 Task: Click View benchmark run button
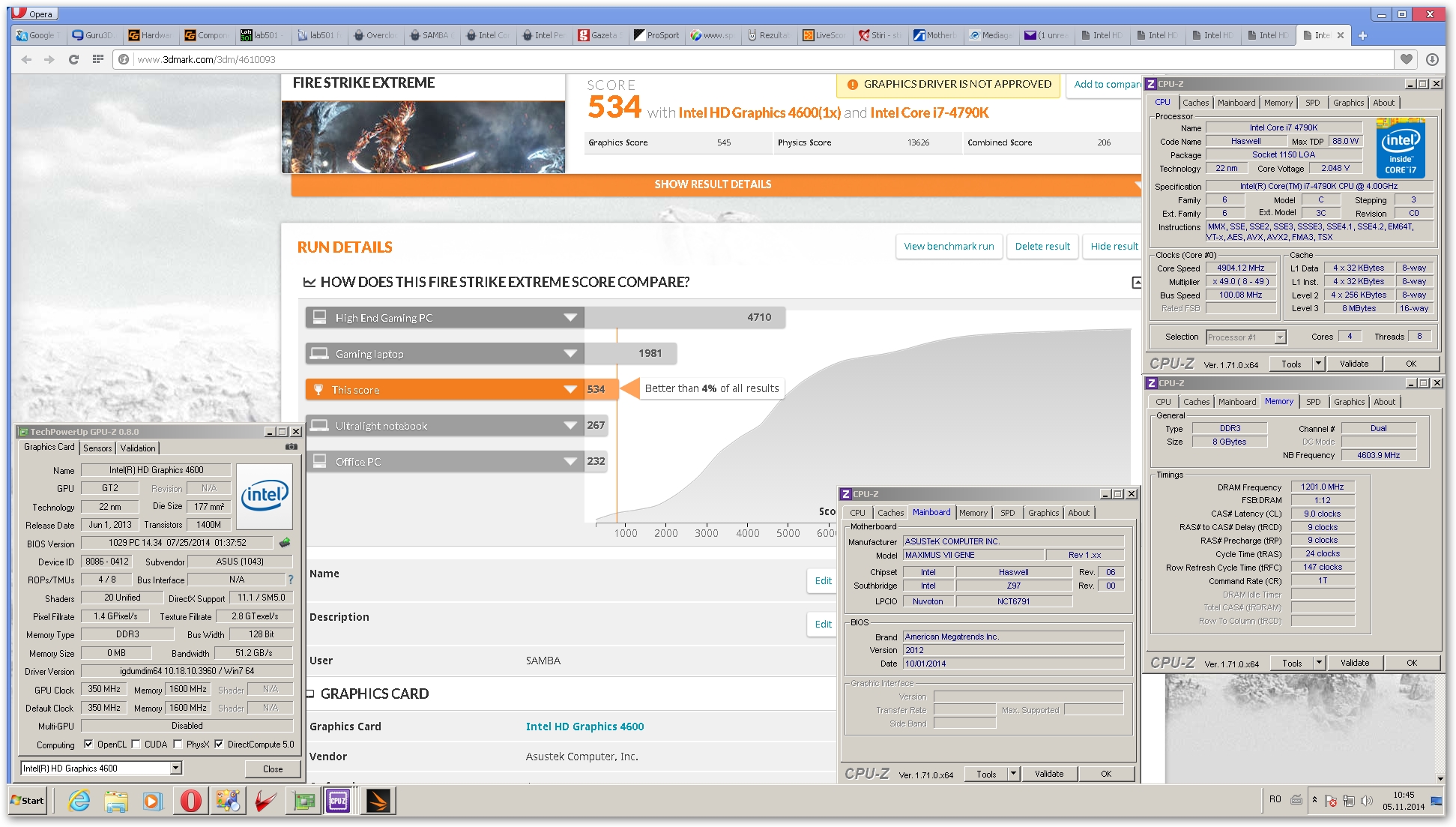pos(949,246)
